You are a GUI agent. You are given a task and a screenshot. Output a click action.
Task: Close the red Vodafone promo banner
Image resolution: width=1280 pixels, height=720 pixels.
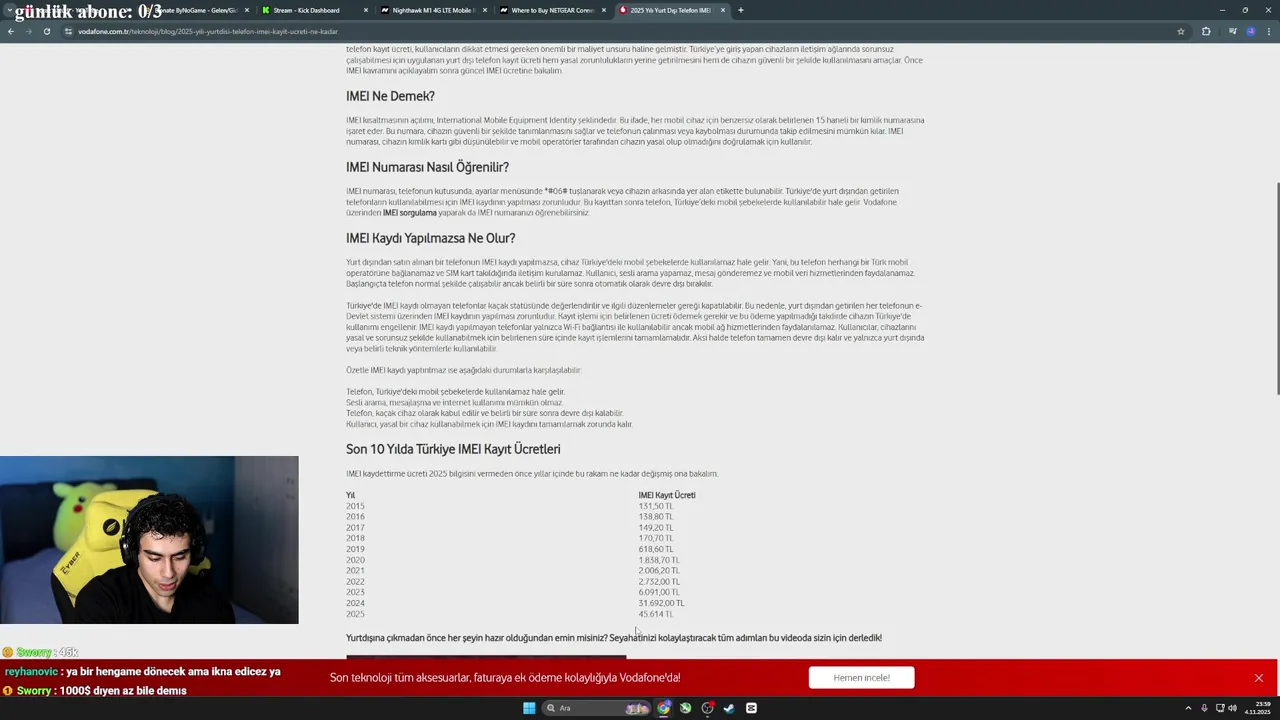click(x=1259, y=678)
